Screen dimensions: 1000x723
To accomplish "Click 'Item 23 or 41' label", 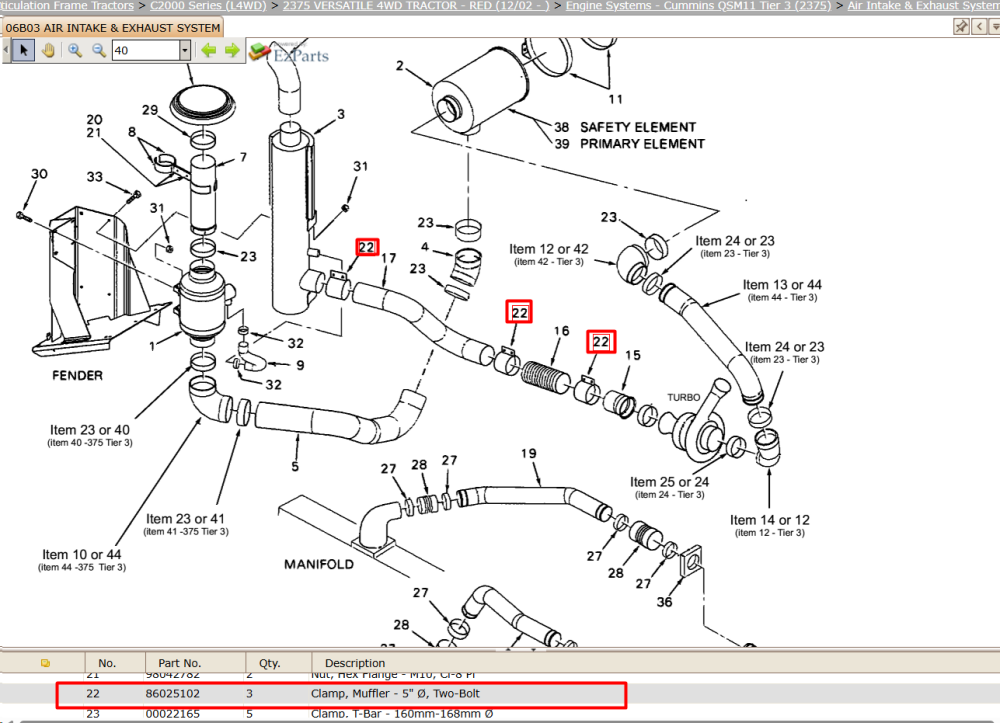I will click(x=185, y=519).
